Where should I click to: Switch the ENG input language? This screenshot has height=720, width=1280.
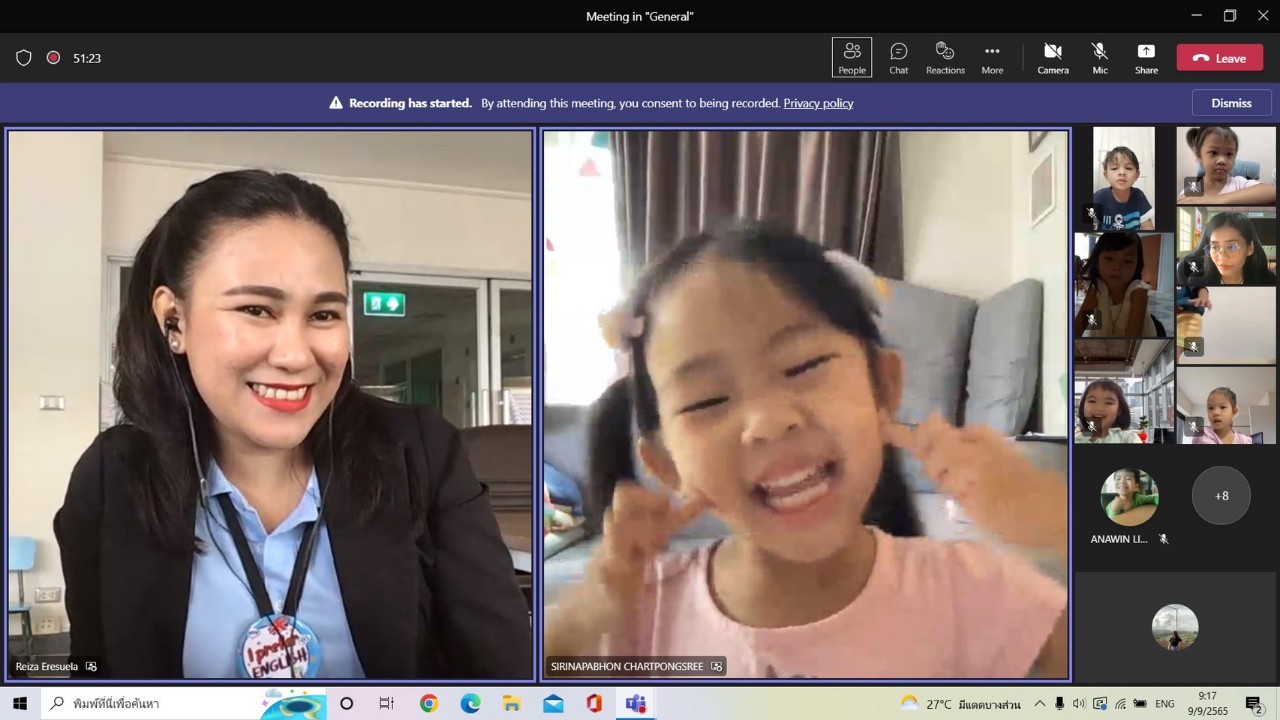tap(1164, 704)
